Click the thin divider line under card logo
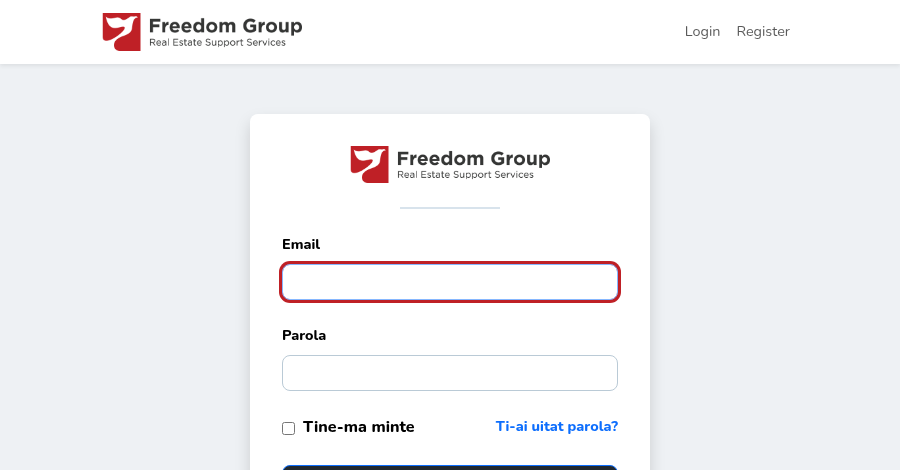900x470 pixels. tap(450, 208)
